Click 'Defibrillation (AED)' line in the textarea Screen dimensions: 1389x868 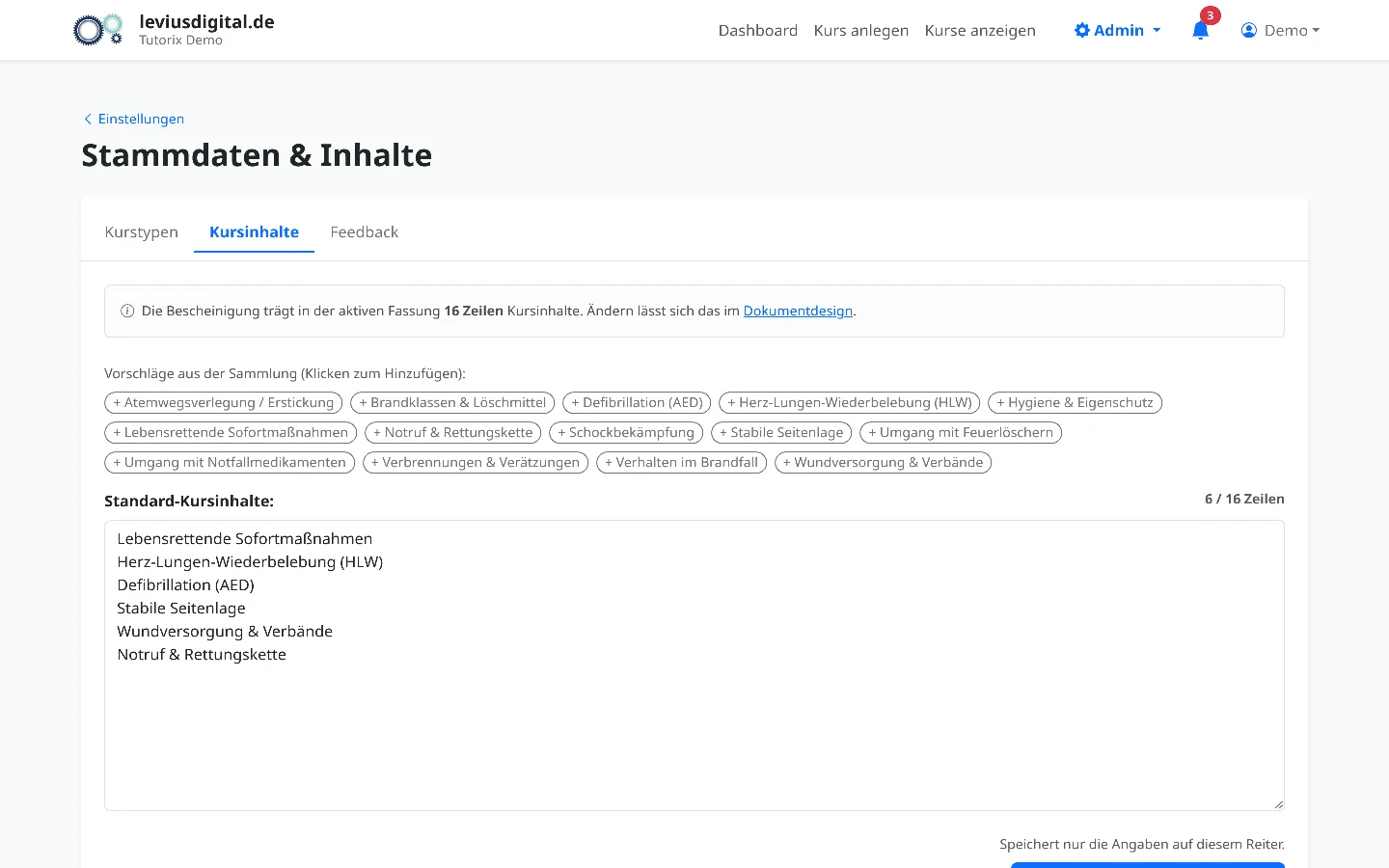185,584
